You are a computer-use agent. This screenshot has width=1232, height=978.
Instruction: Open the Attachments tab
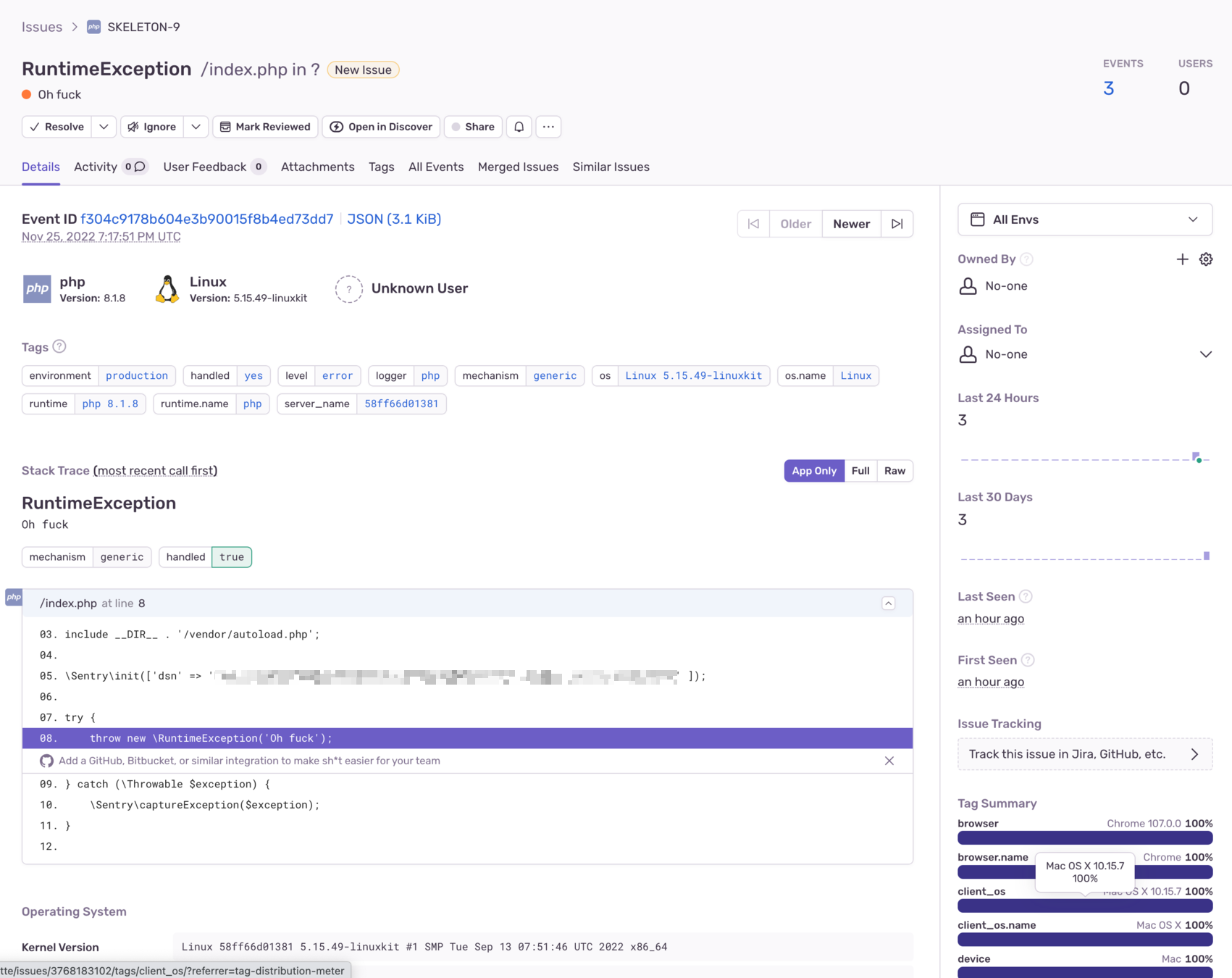point(318,167)
